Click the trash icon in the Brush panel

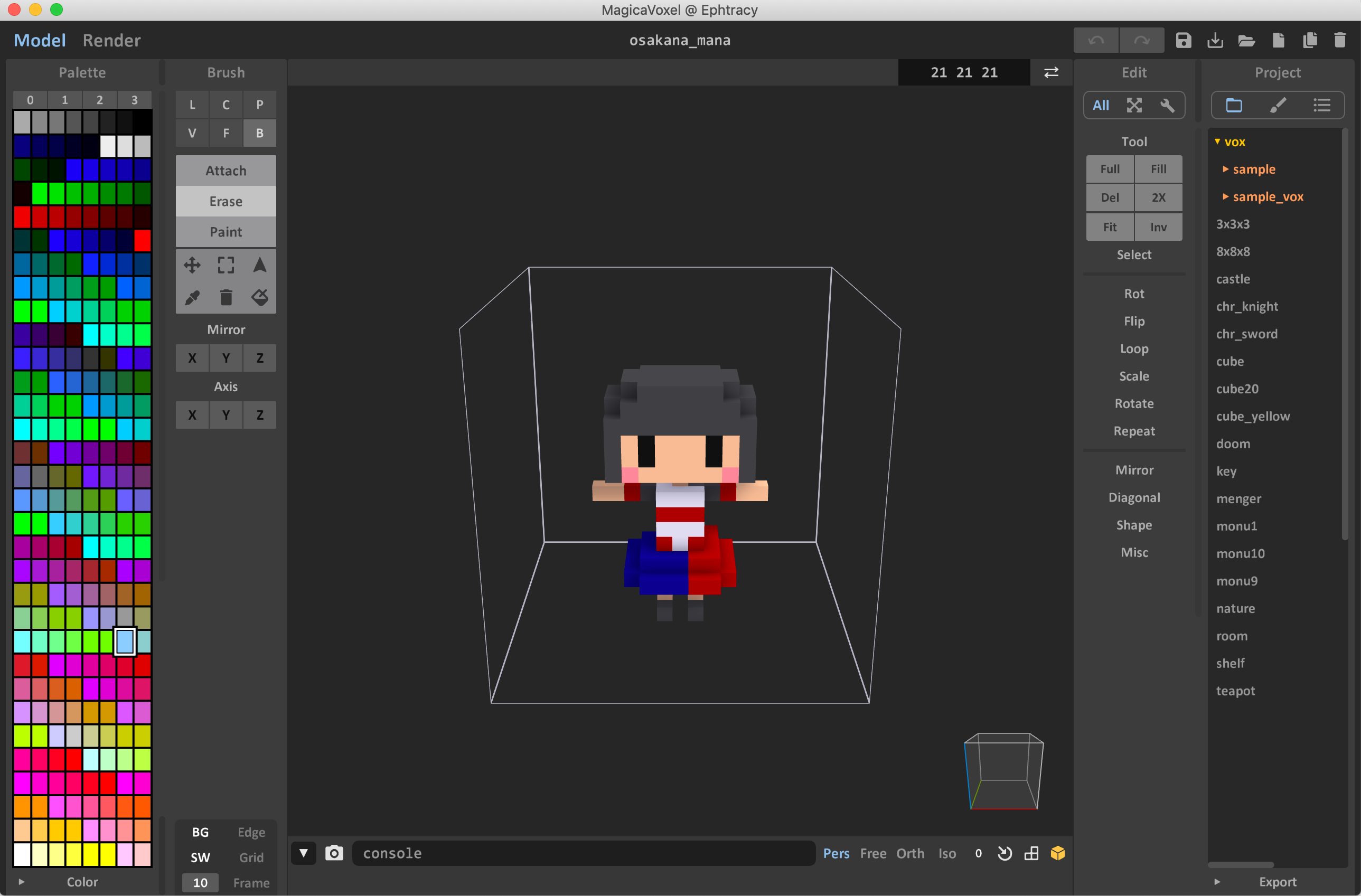[226, 297]
